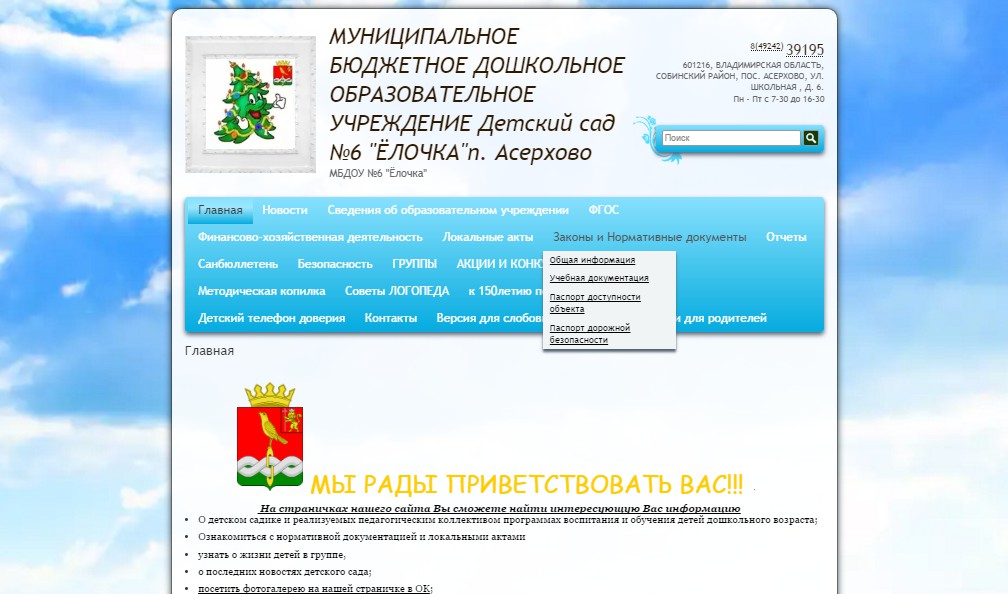The image size is (1008, 594).
Task: Click Ознакомиться с нормативной документацией line
Action: (x=361, y=536)
